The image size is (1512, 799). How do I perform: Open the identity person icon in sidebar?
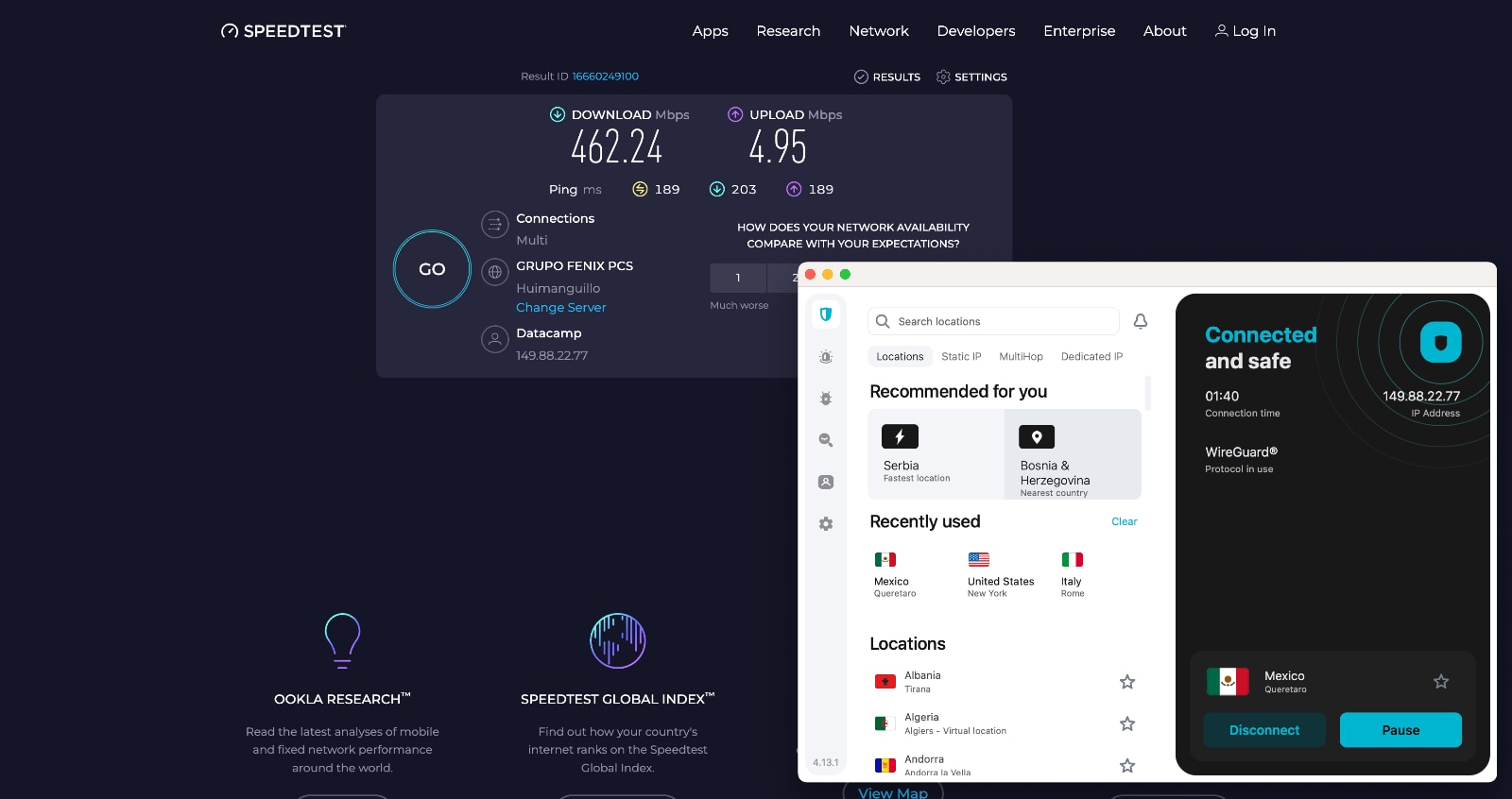826,482
